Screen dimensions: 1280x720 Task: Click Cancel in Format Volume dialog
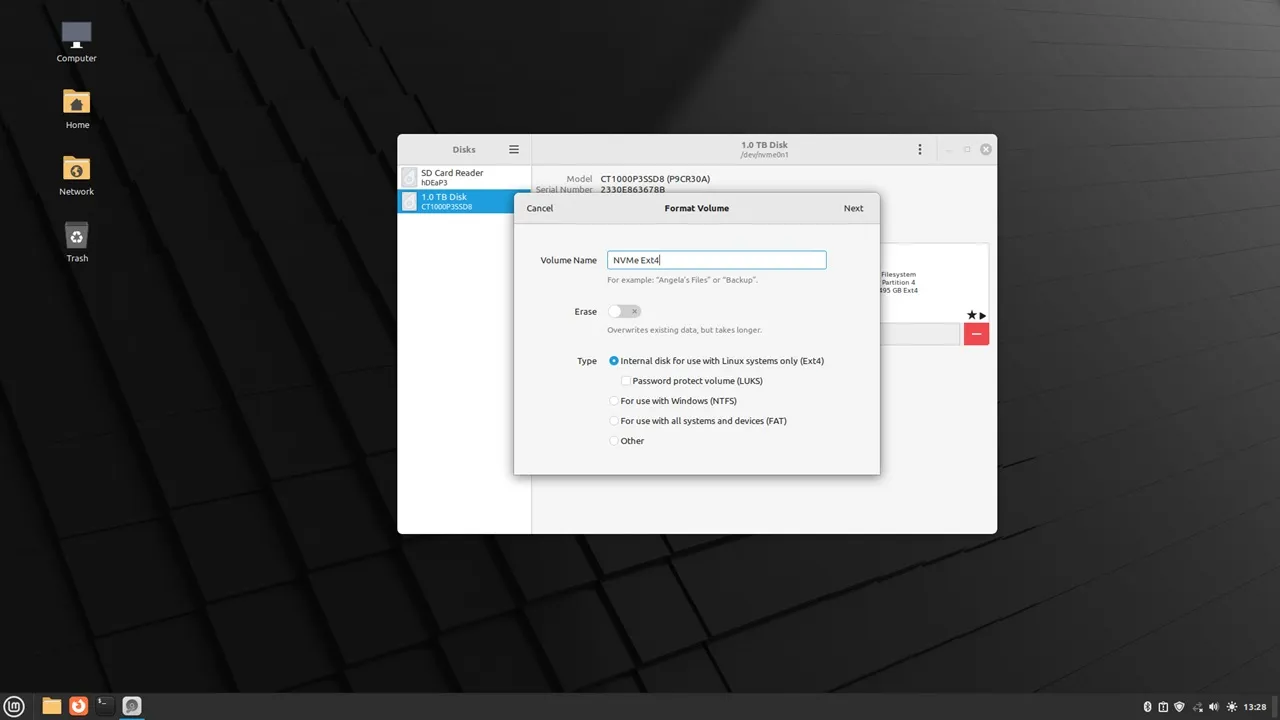(539, 208)
